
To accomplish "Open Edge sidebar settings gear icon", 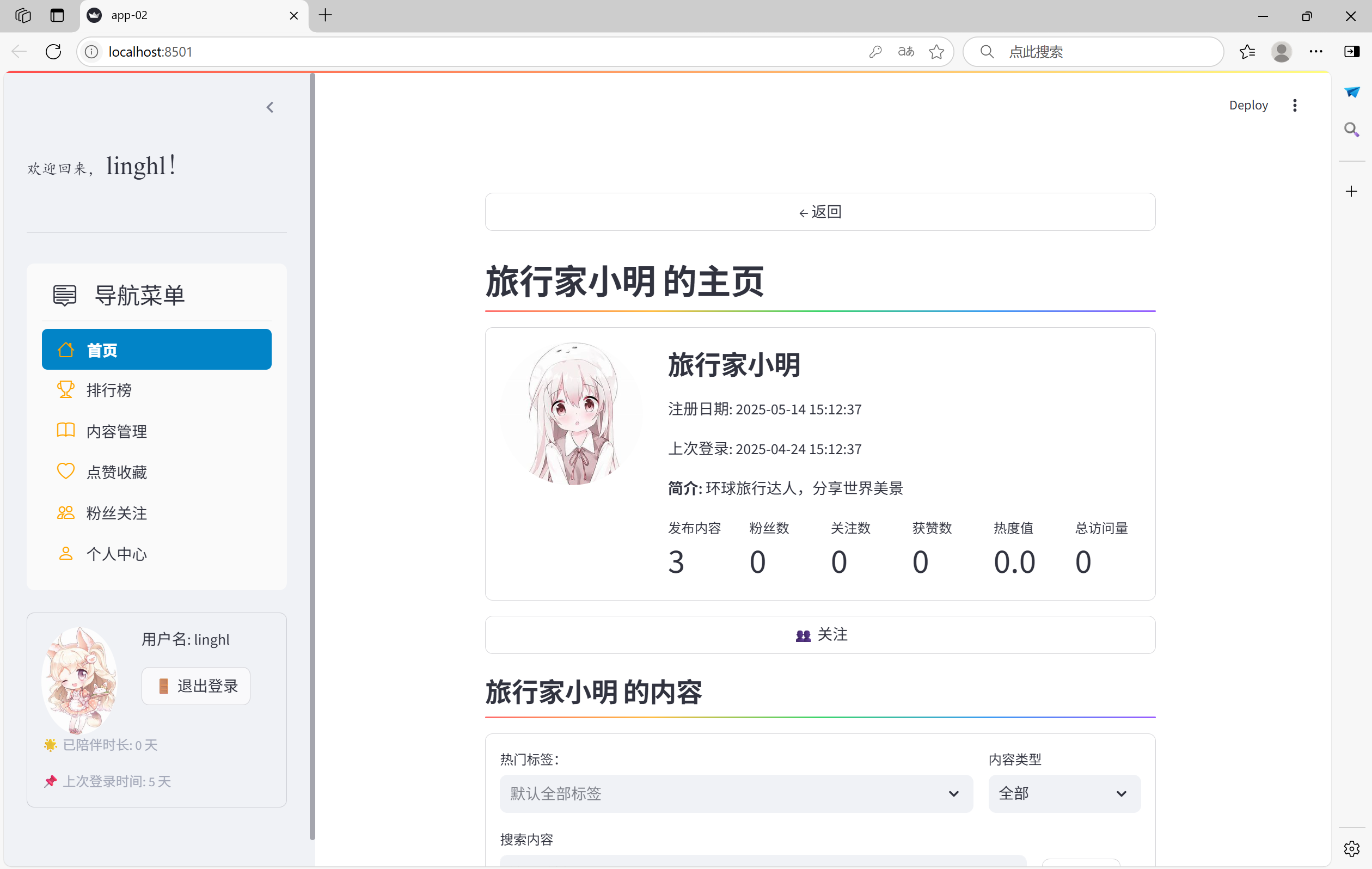I will tap(1351, 848).
